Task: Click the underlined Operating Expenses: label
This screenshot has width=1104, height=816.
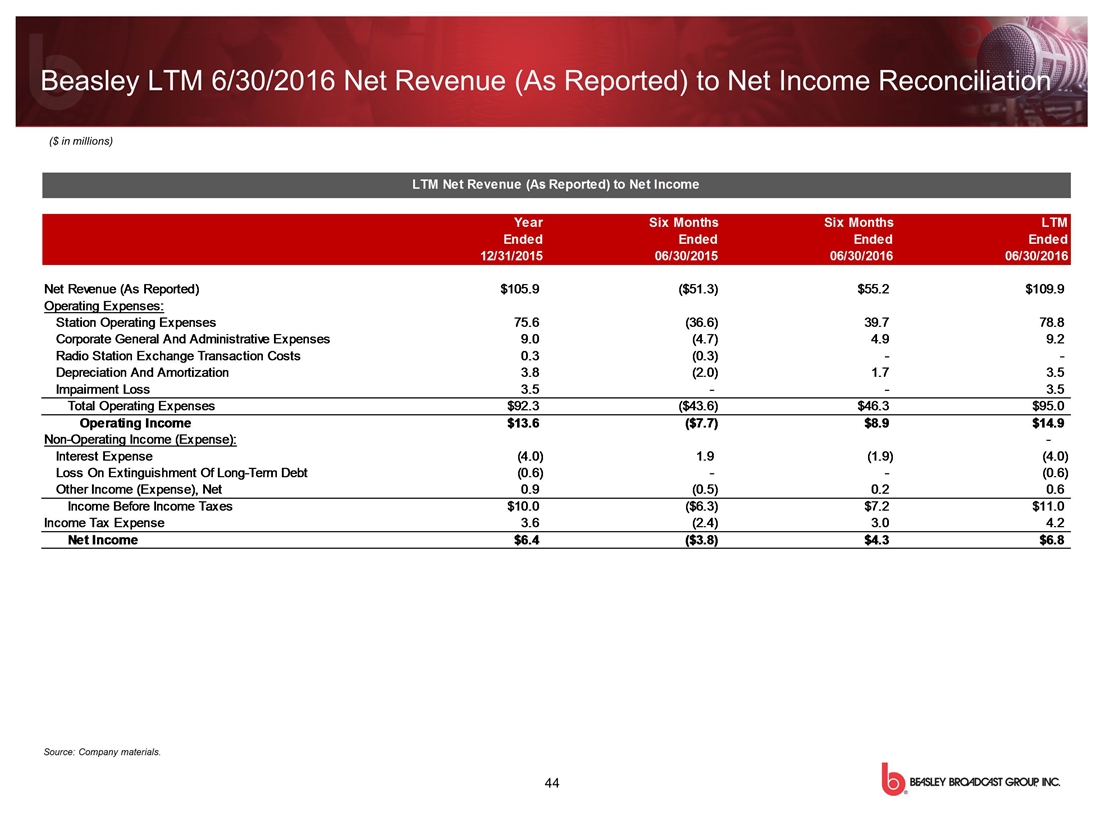Action: [x=104, y=306]
